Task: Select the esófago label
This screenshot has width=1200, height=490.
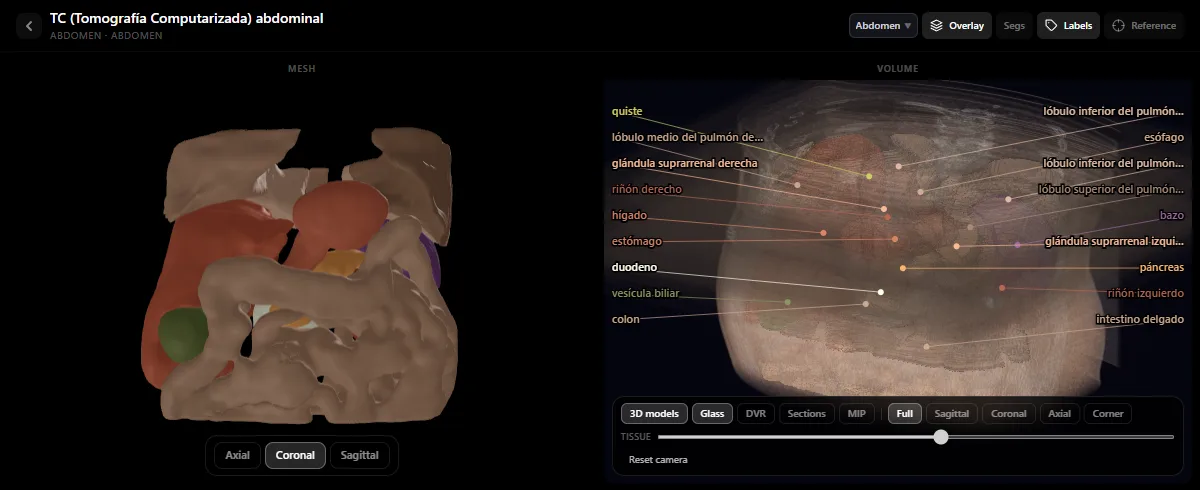Action: 1164,137
